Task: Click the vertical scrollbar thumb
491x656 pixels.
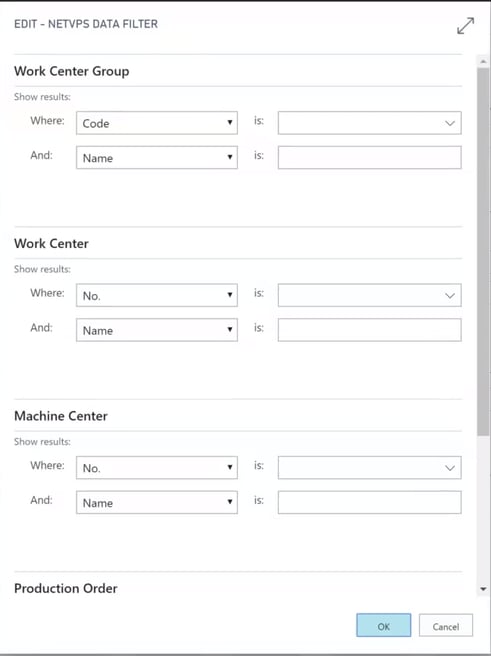Action: coord(483,251)
